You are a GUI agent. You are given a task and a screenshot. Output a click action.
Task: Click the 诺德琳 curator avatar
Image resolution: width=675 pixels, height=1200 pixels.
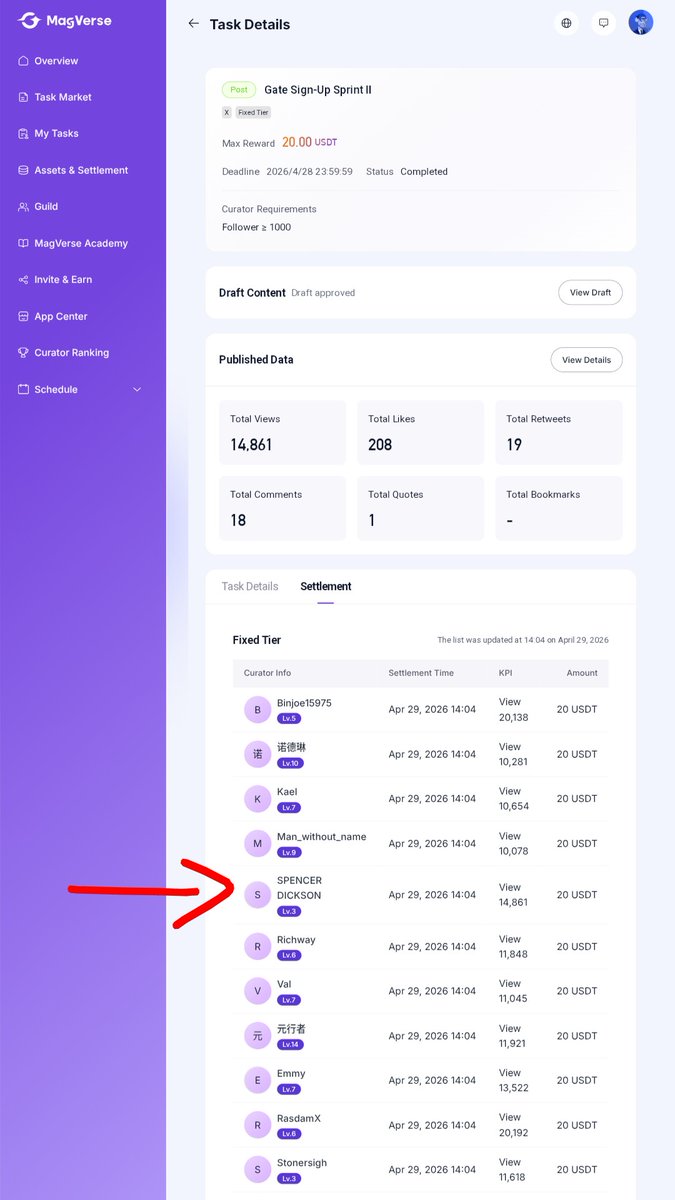click(258, 754)
